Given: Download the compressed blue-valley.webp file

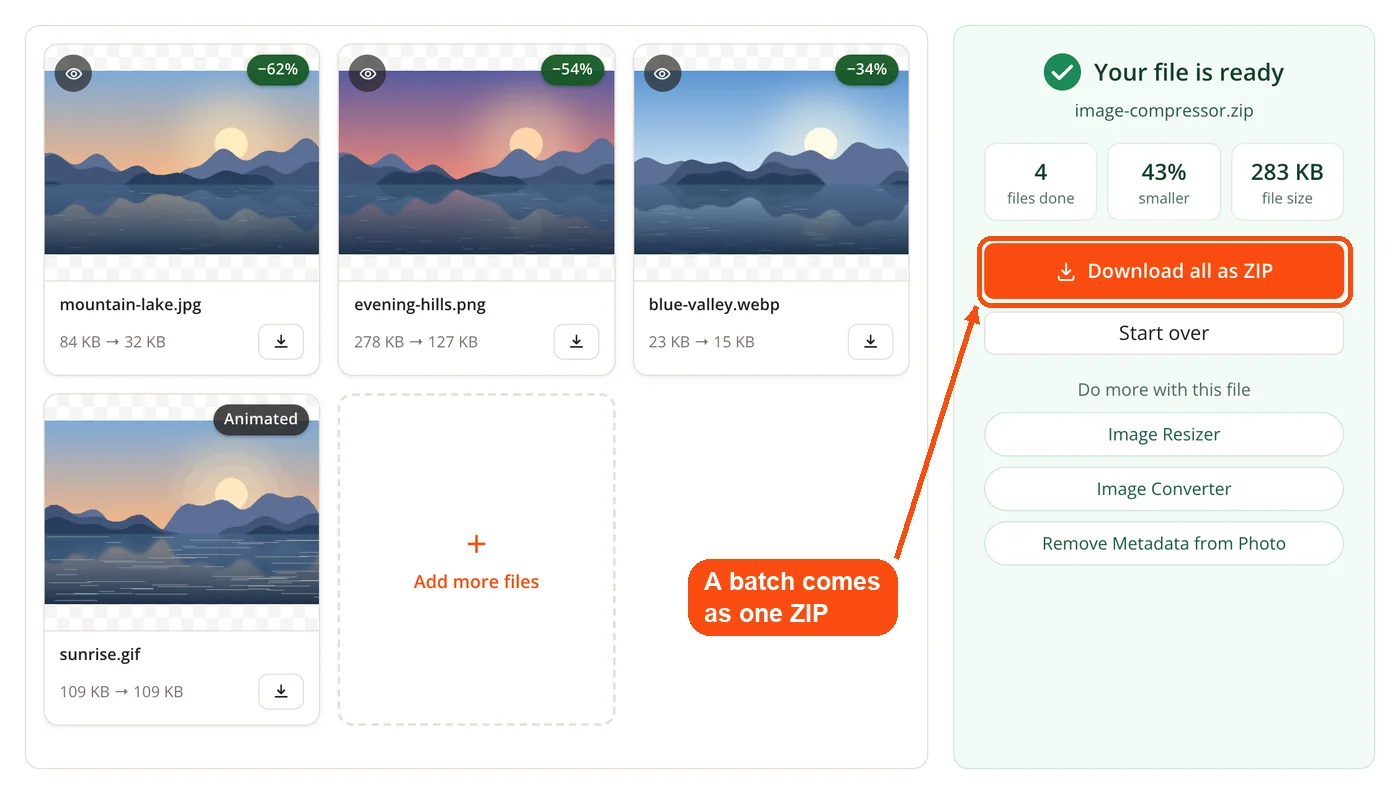Looking at the screenshot, I should tap(870, 342).
